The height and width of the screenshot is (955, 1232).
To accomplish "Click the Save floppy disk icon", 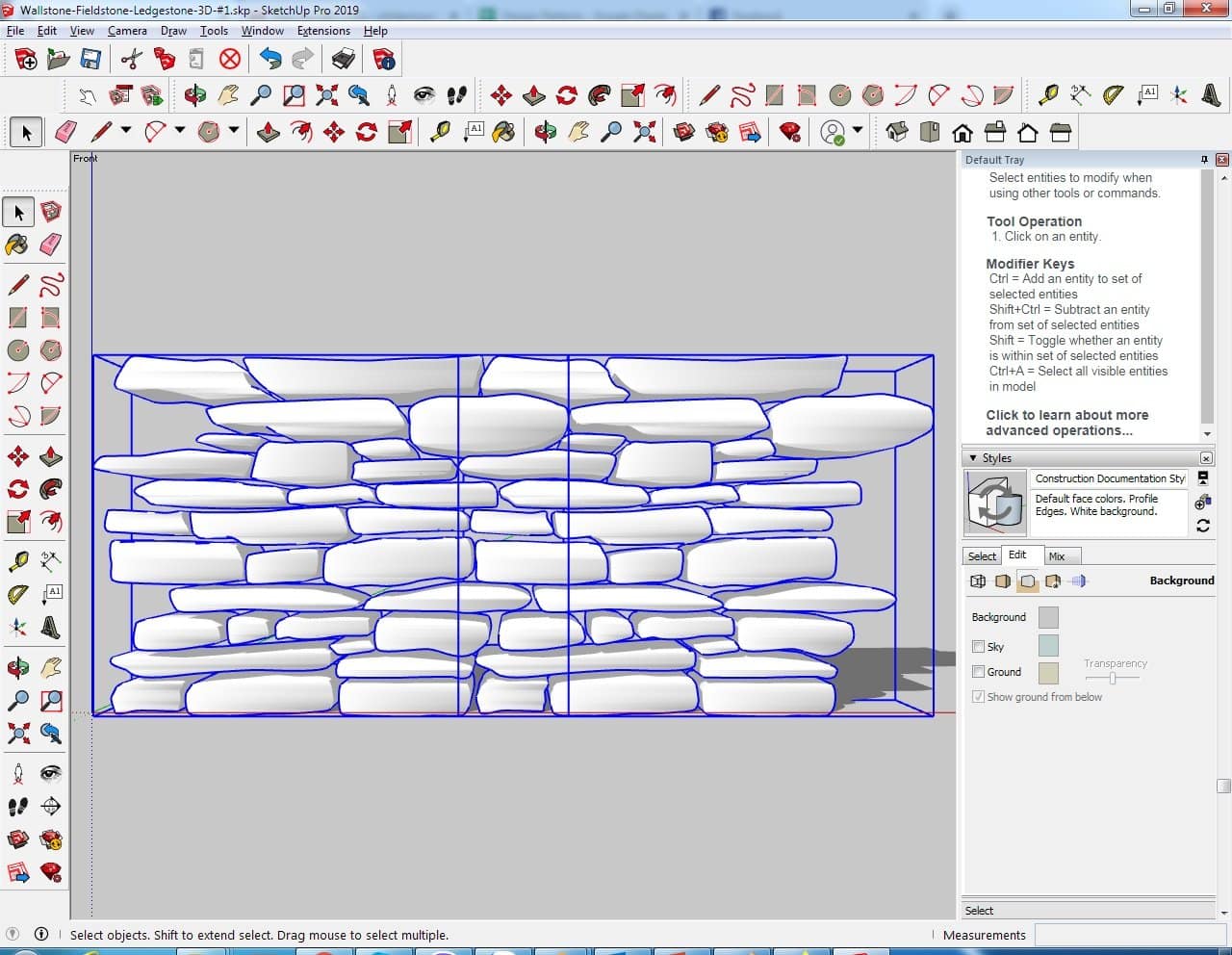I will click(x=90, y=60).
